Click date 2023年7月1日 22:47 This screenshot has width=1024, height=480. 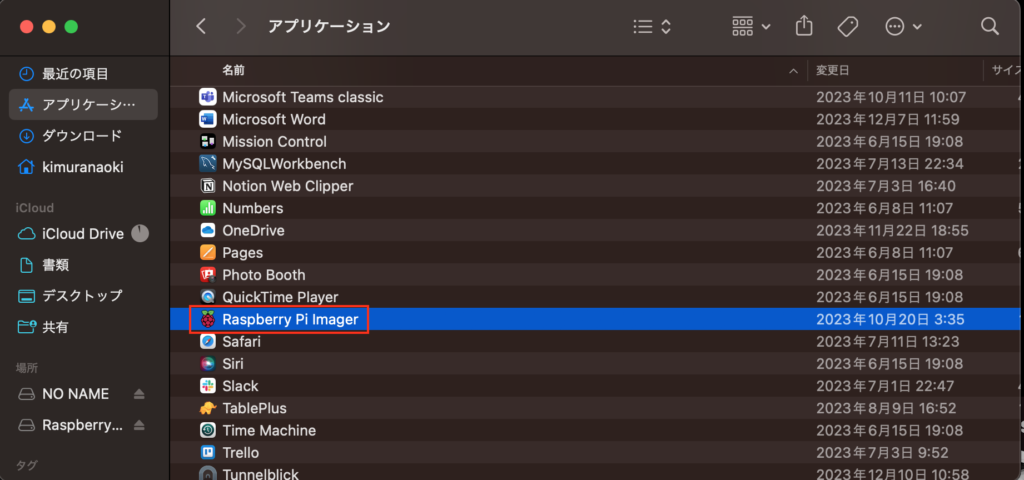click(x=885, y=386)
